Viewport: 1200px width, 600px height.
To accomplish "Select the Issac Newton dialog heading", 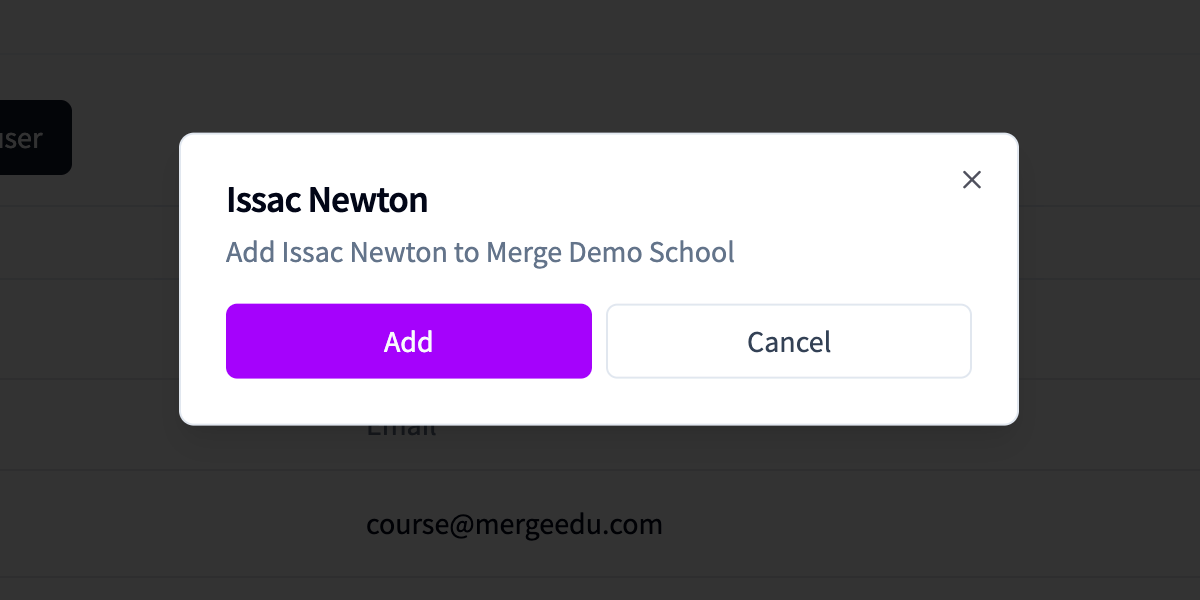I will pos(327,200).
